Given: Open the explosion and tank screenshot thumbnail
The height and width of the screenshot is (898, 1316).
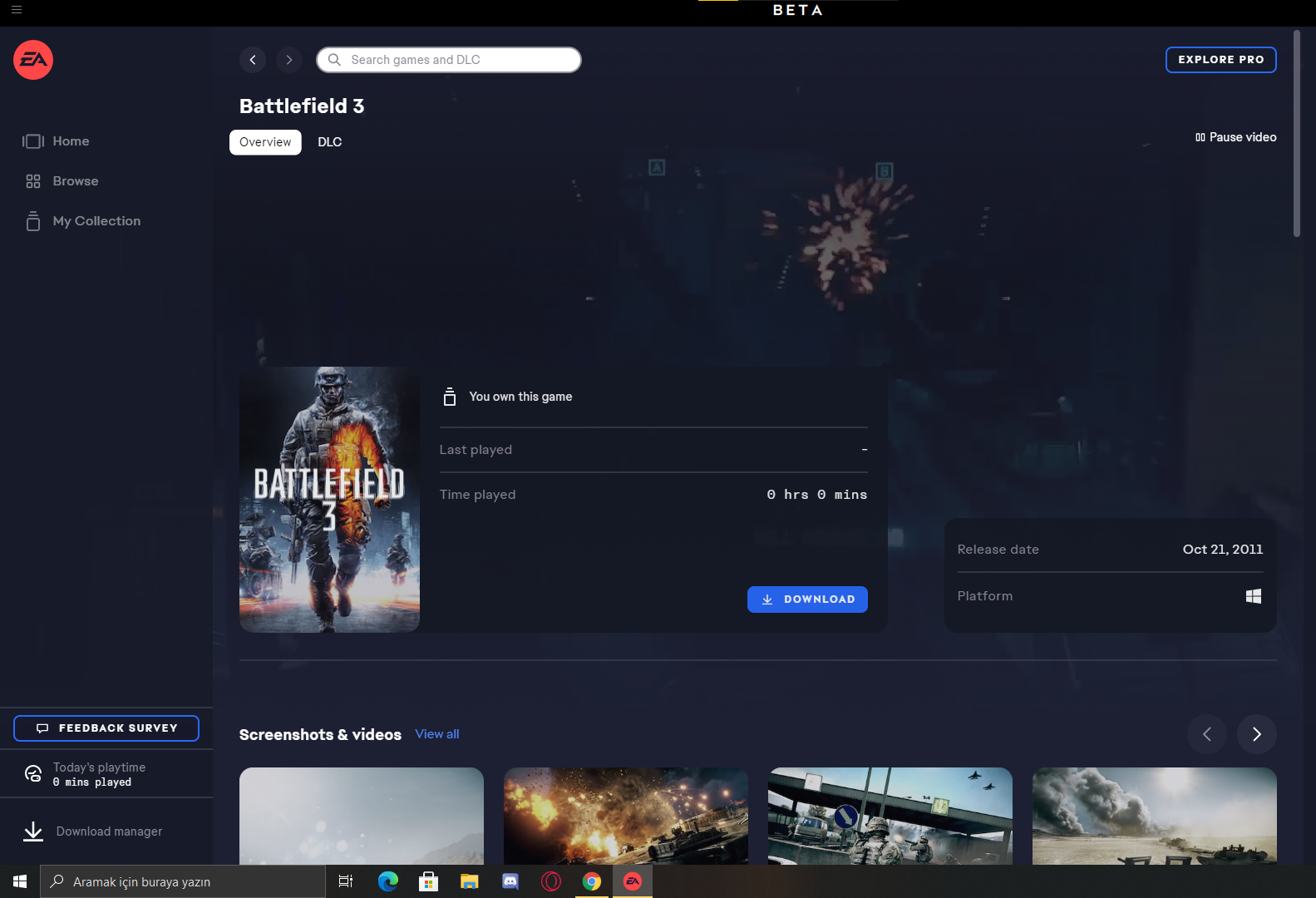Looking at the screenshot, I should point(626,816).
